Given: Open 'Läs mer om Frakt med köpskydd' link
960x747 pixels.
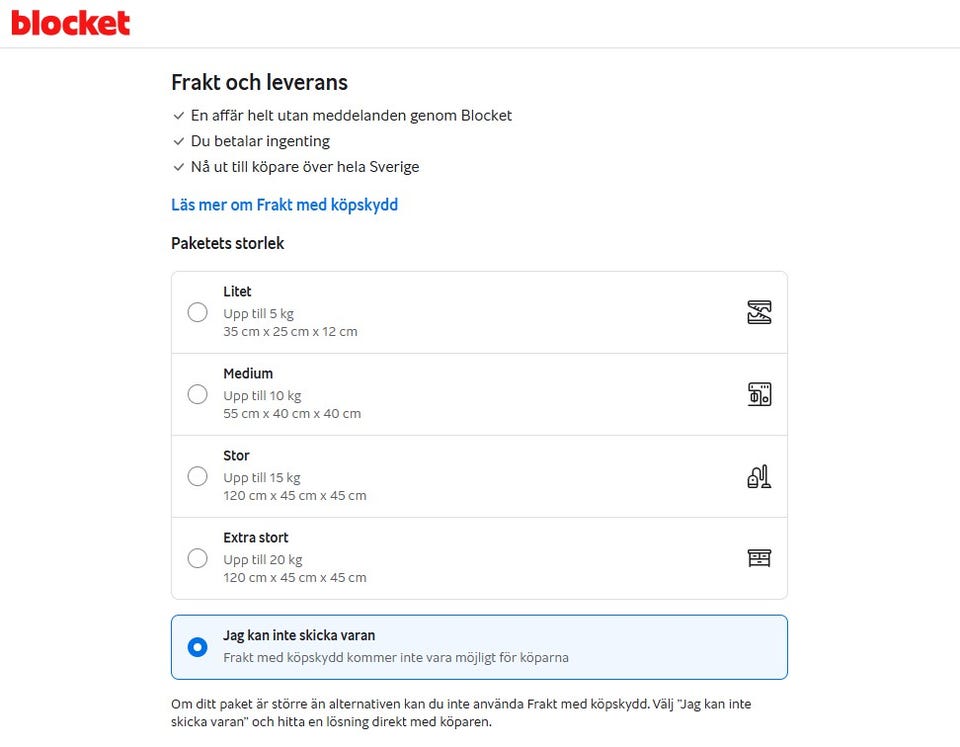Looking at the screenshot, I should [284, 205].
